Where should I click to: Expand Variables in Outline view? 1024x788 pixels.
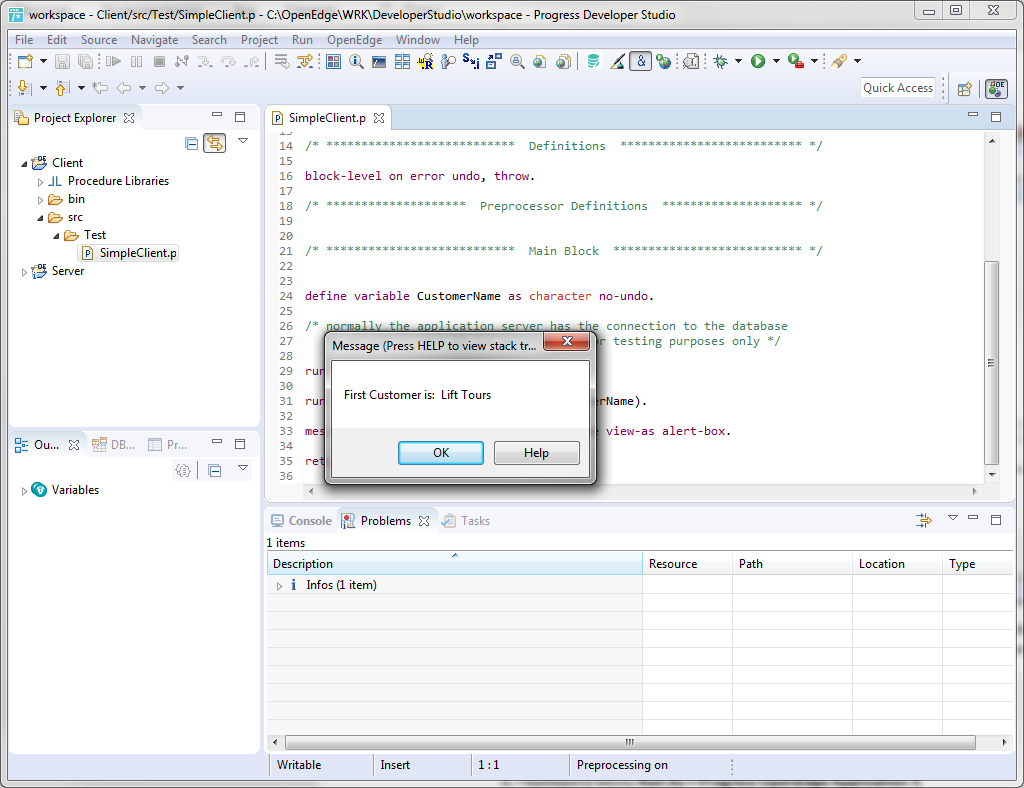(24, 491)
